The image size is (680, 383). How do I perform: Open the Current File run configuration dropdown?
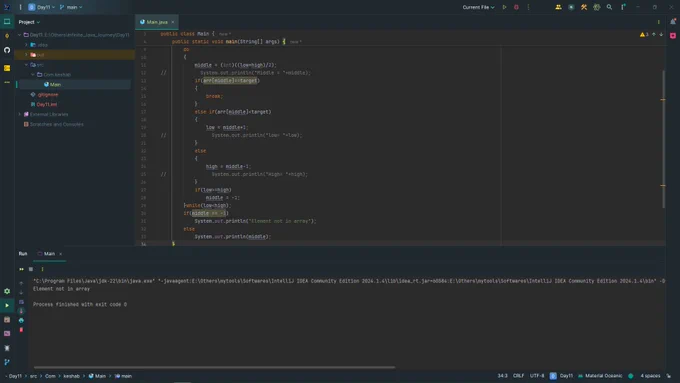pos(478,7)
